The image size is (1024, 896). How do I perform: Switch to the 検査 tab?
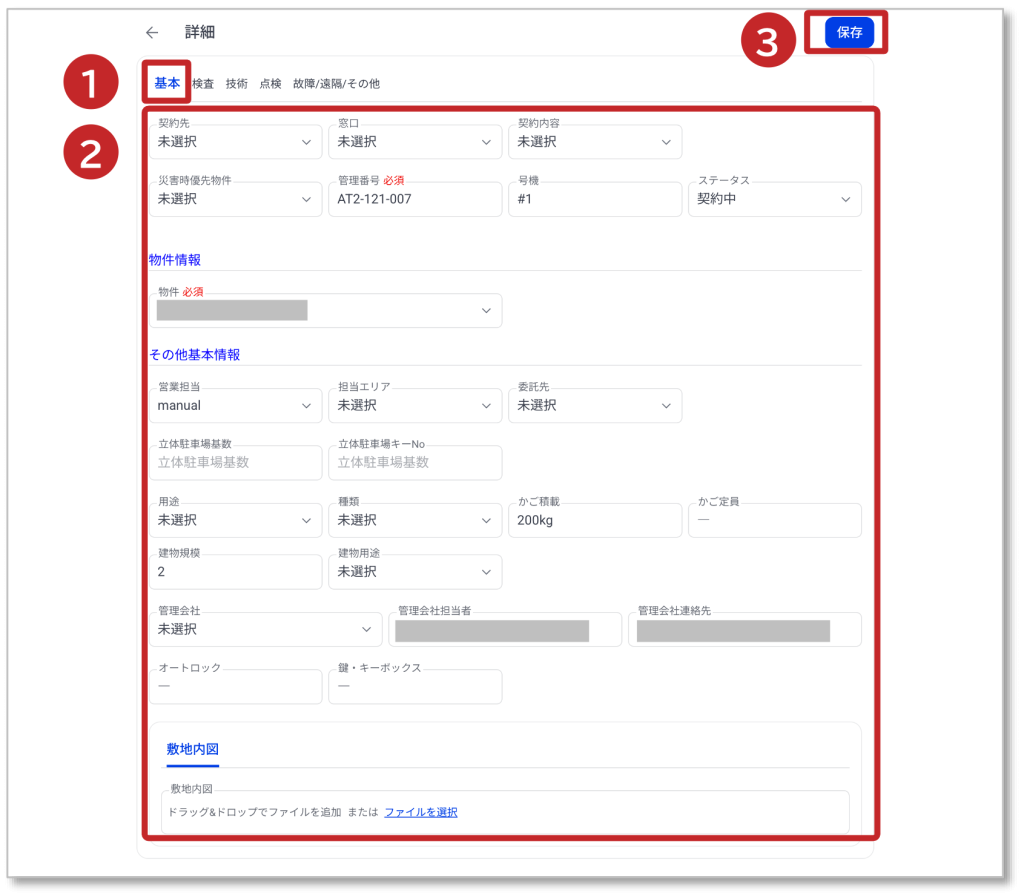(203, 84)
